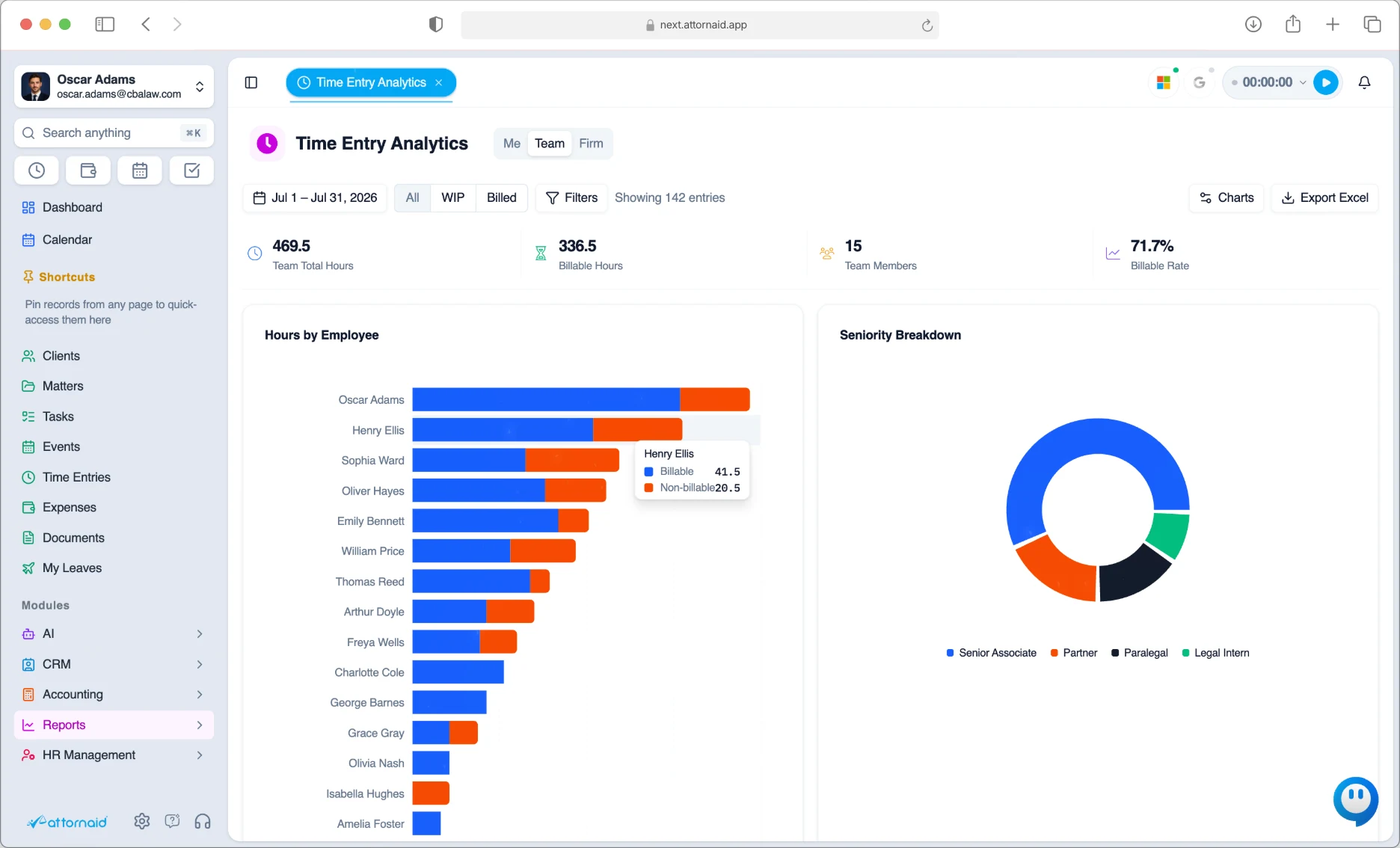The width and height of the screenshot is (1400, 848).
Task: Open the Oscar Adams account switcher
Action: pyautogui.click(x=114, y=86)
